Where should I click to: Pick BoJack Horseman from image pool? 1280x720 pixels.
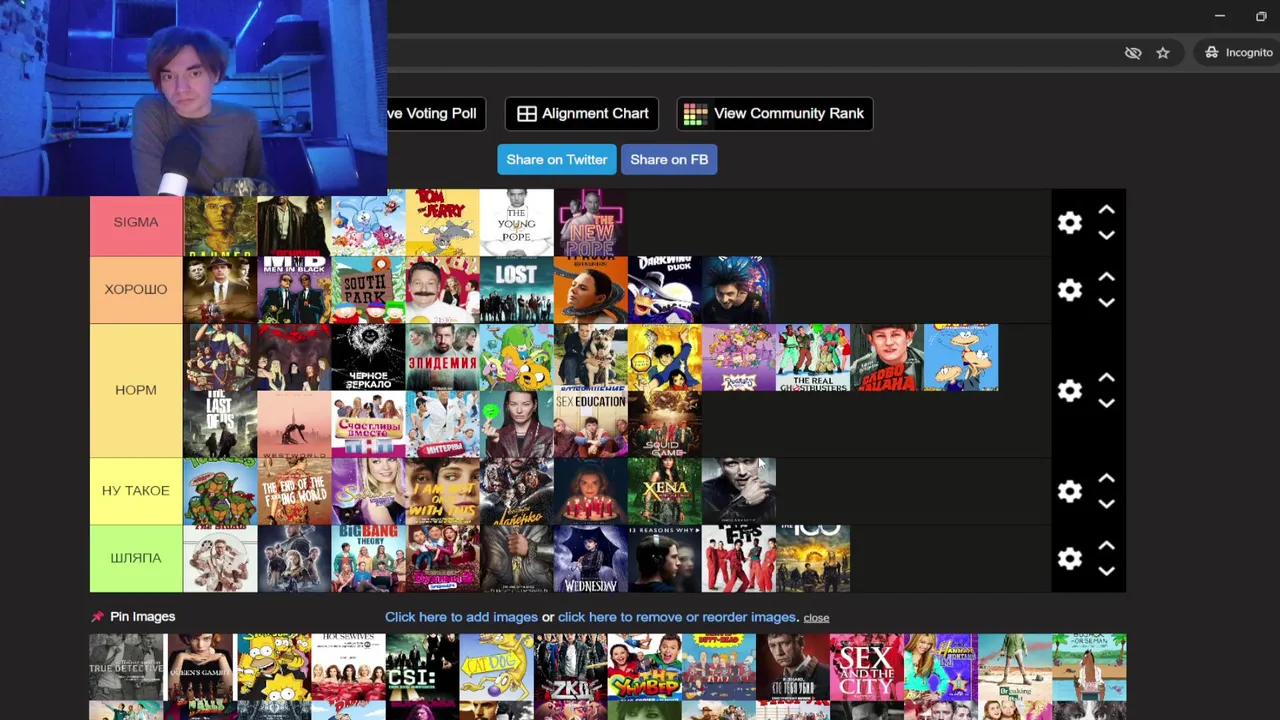(x=1089, y=667)
